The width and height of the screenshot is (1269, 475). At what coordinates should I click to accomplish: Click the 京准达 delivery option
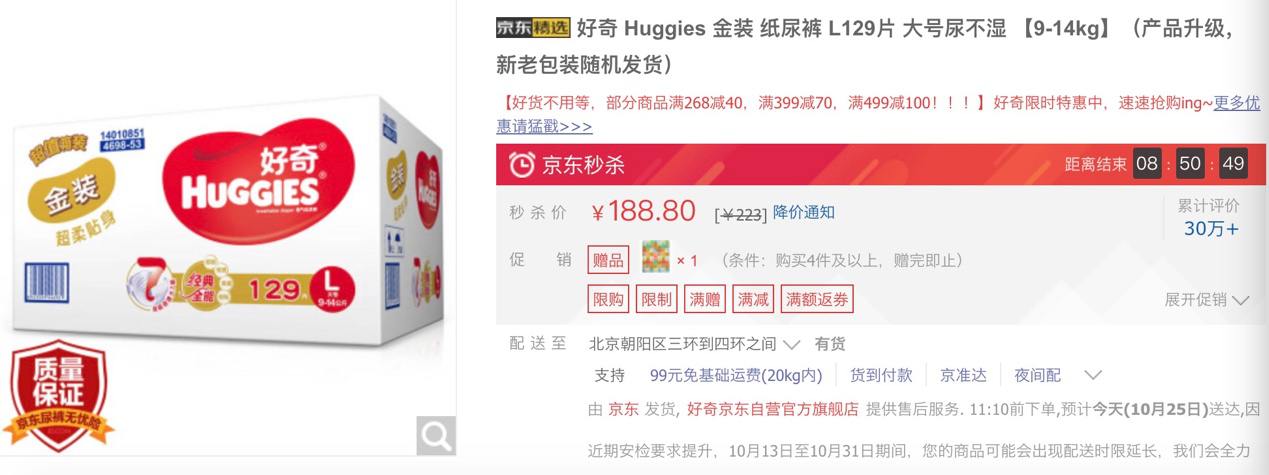(963, 376)
